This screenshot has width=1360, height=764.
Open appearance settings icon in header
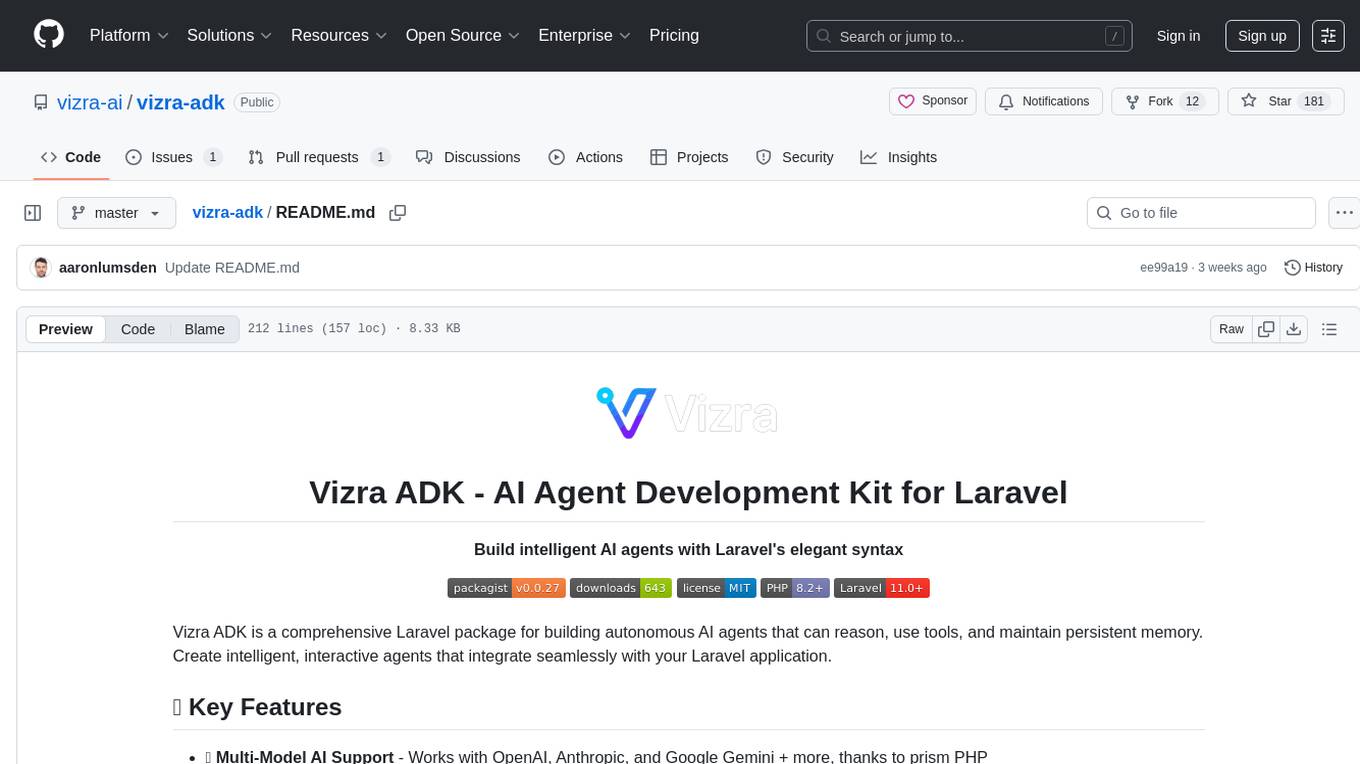click(x=1328, y=36)
